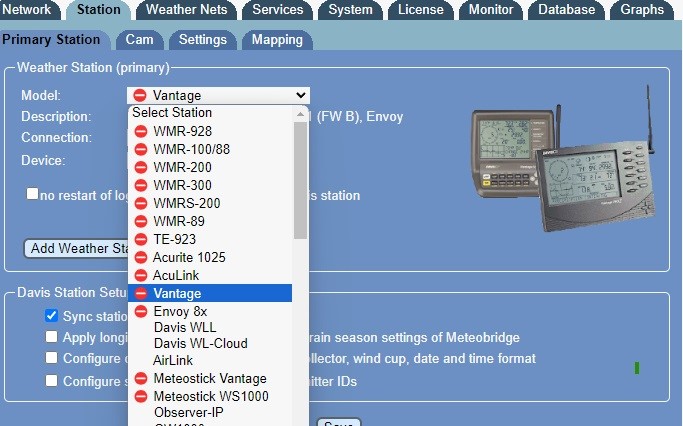The image size is (683, 426).
Task: Choose Meteostick Vantage station model
Action: coord(211,378)
